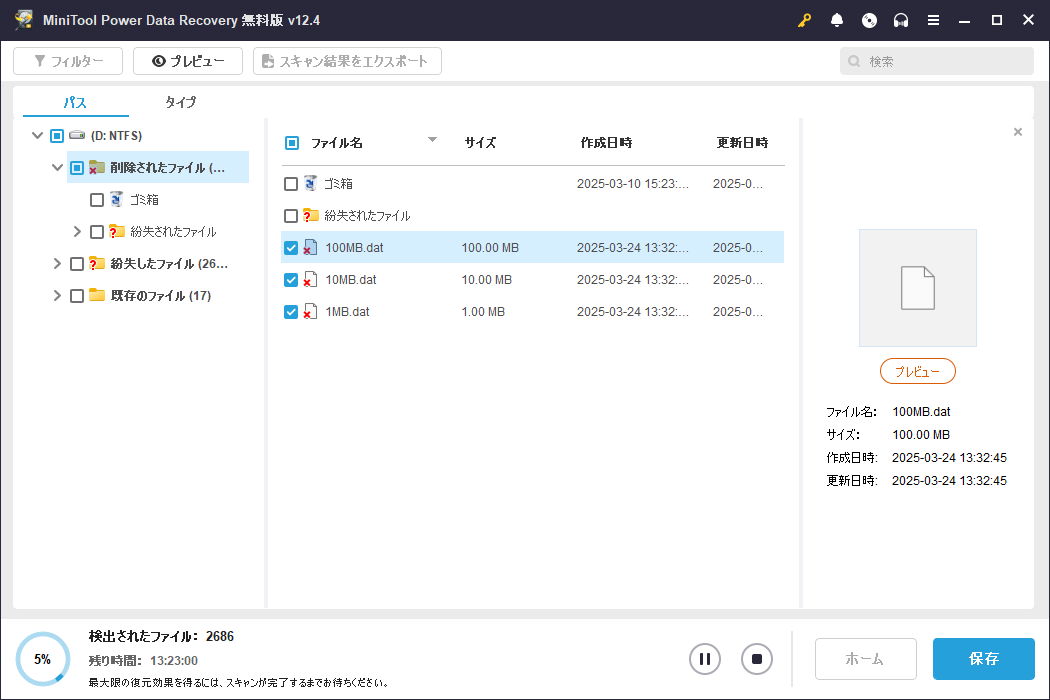Uncheck the 100MB.dat file
Image resolution: width=1050 pixels, height=700 pixels.
point(291,247)
